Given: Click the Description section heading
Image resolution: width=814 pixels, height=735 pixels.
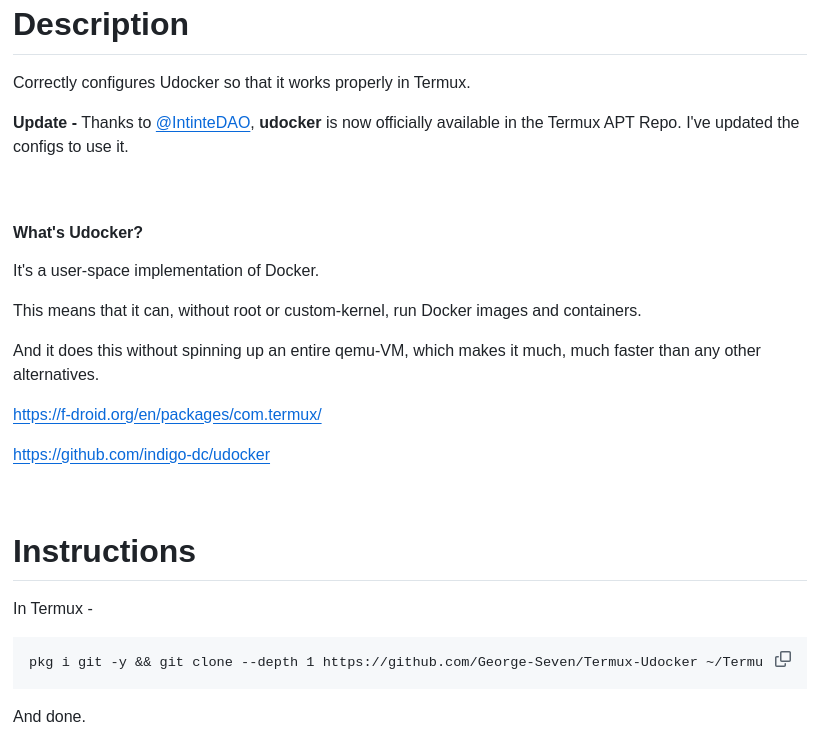Looking at the screenshot, I should click(x=100, y=24).
